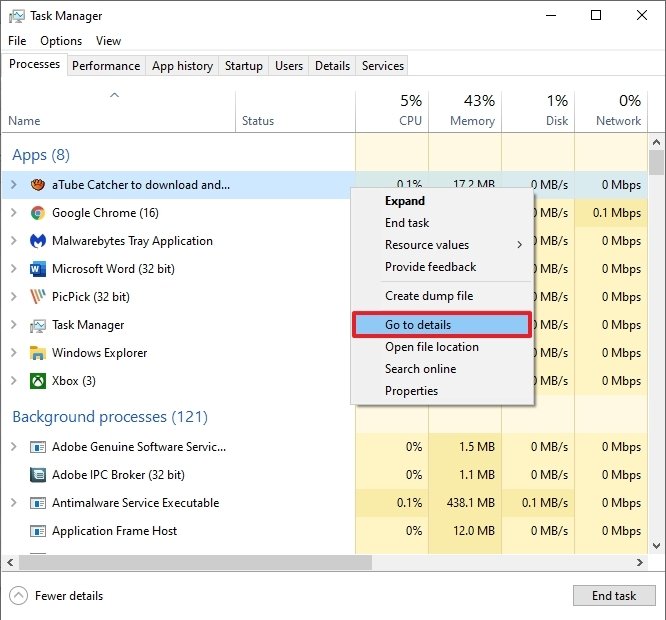
Task: Open the View menu
Action: [108, 41]
